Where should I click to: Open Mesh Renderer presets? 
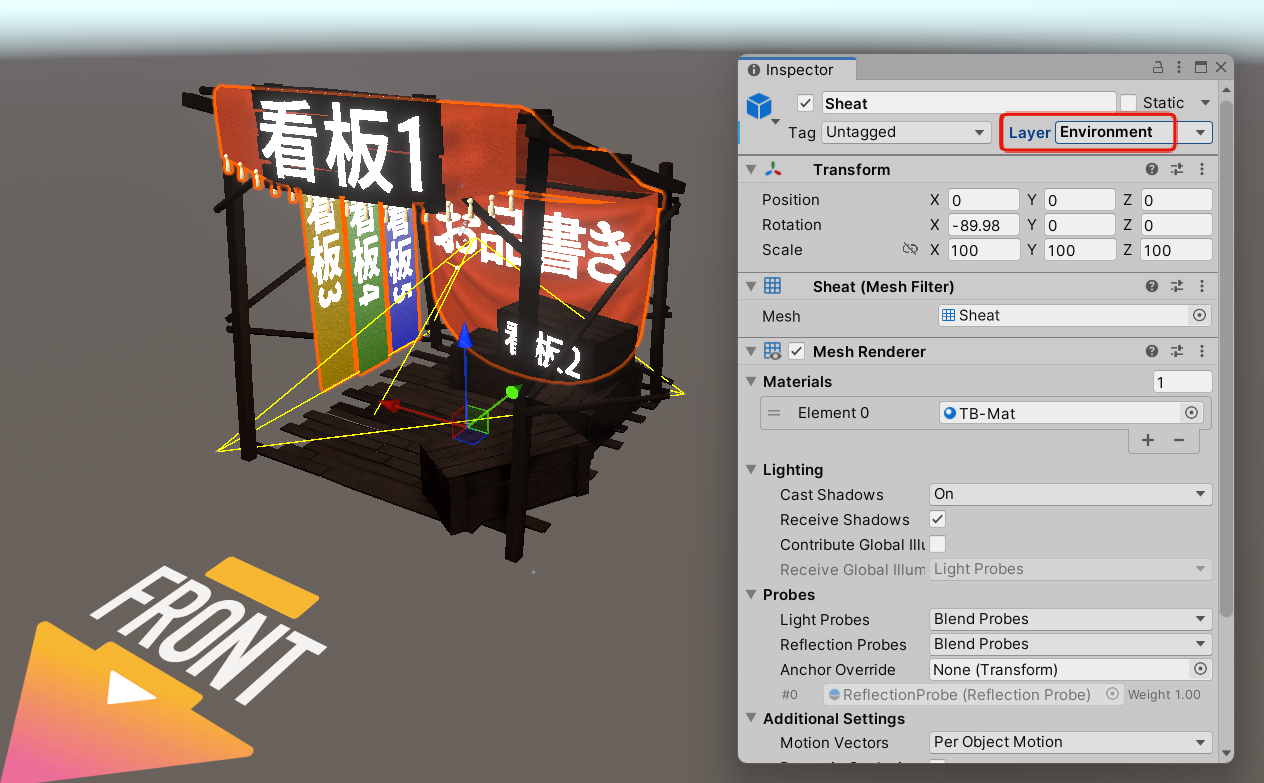point(1177,352)
